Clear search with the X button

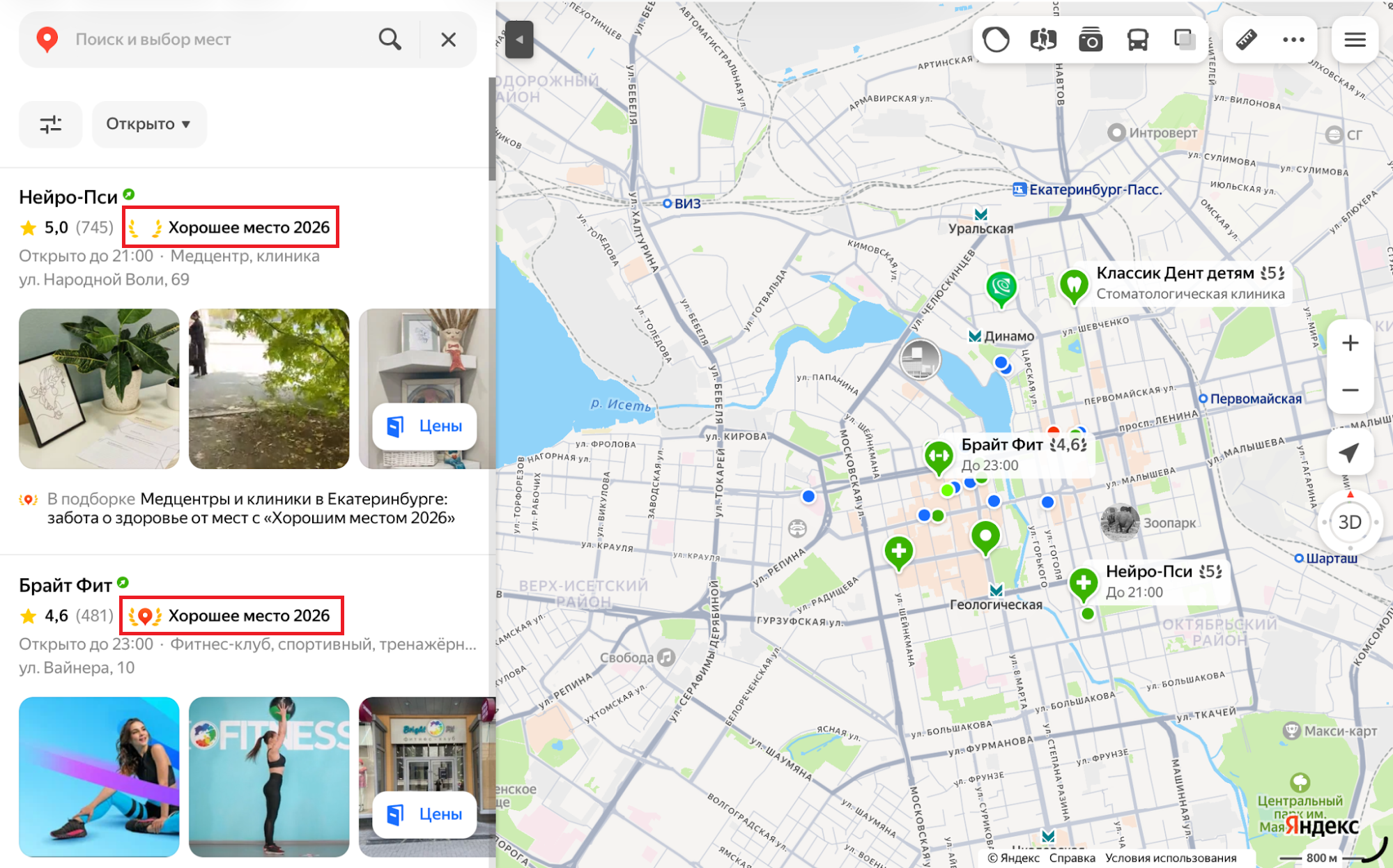[449, 39]
